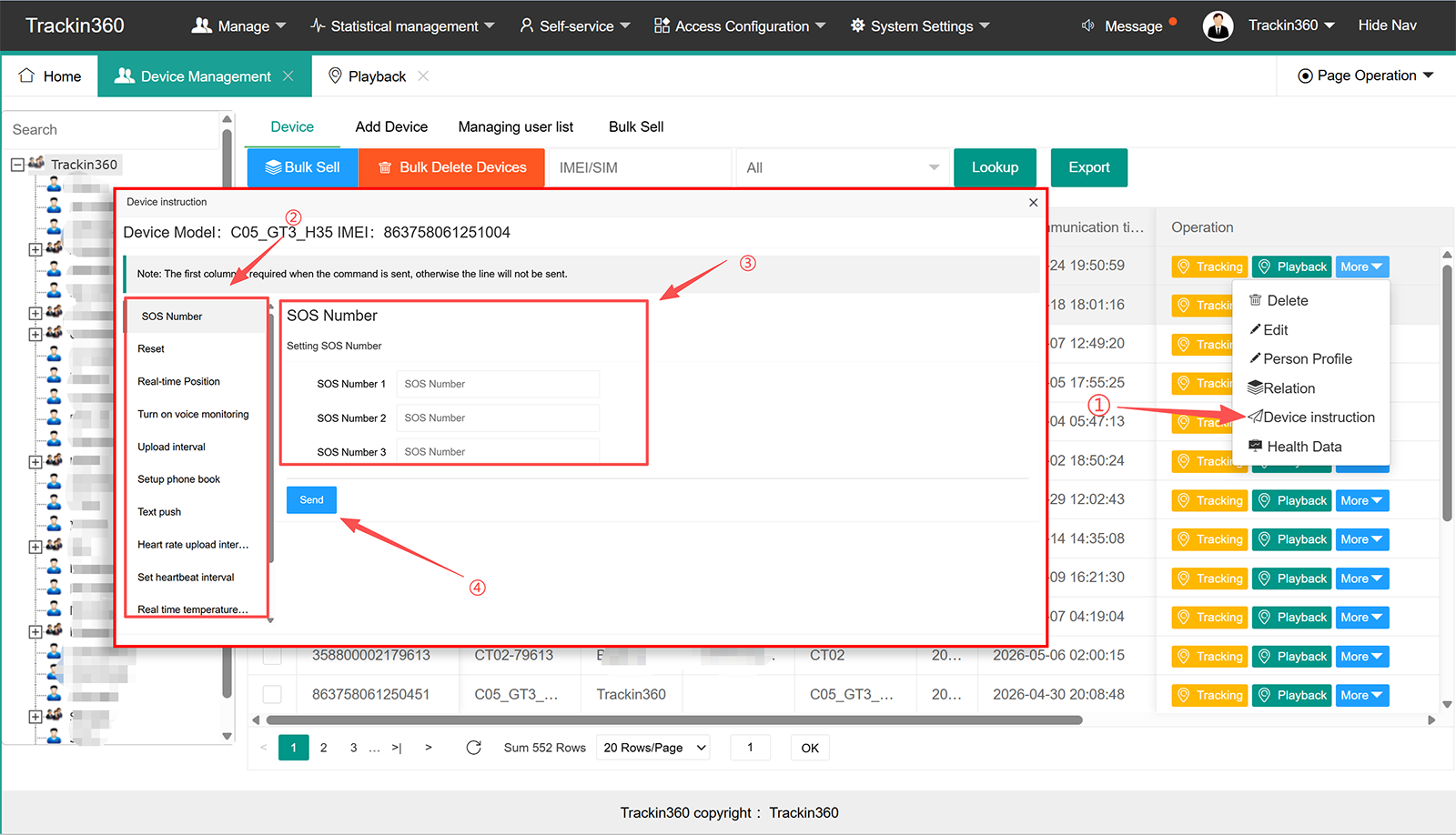Click the user avatar icon
The height and width of the screenshot is (835, 1456).
(x=1218, y=26)
